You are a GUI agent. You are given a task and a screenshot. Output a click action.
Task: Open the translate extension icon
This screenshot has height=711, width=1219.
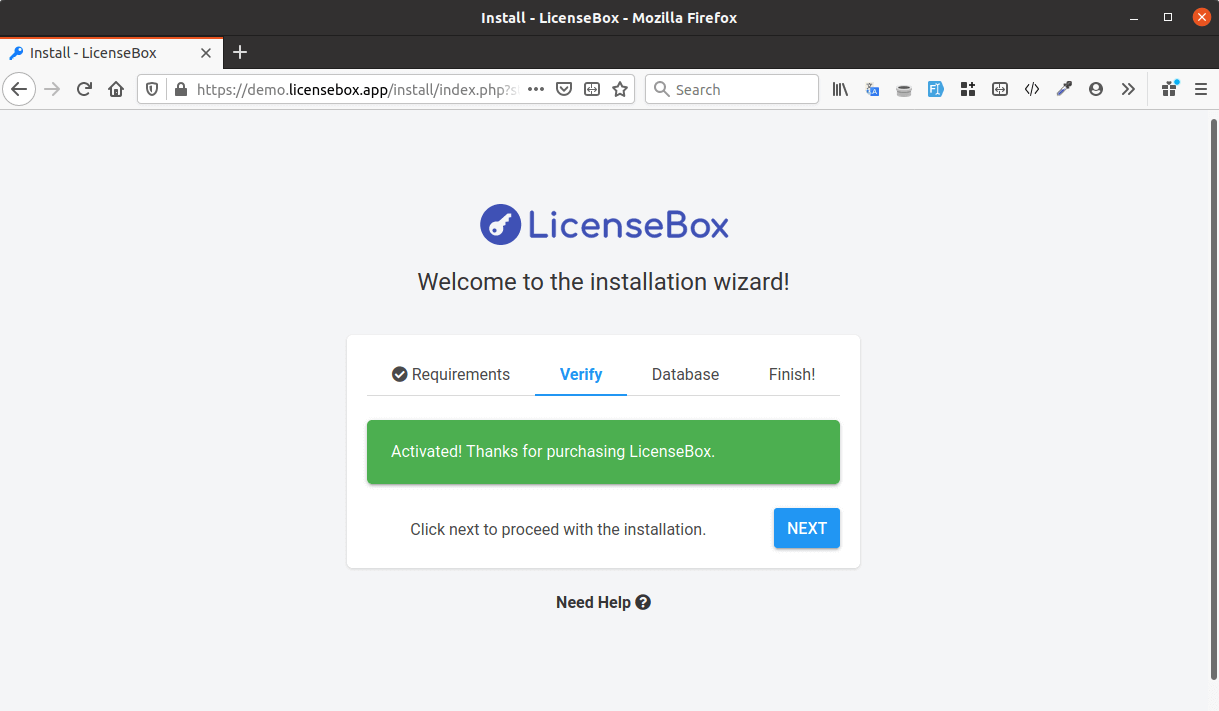(872, 89)
